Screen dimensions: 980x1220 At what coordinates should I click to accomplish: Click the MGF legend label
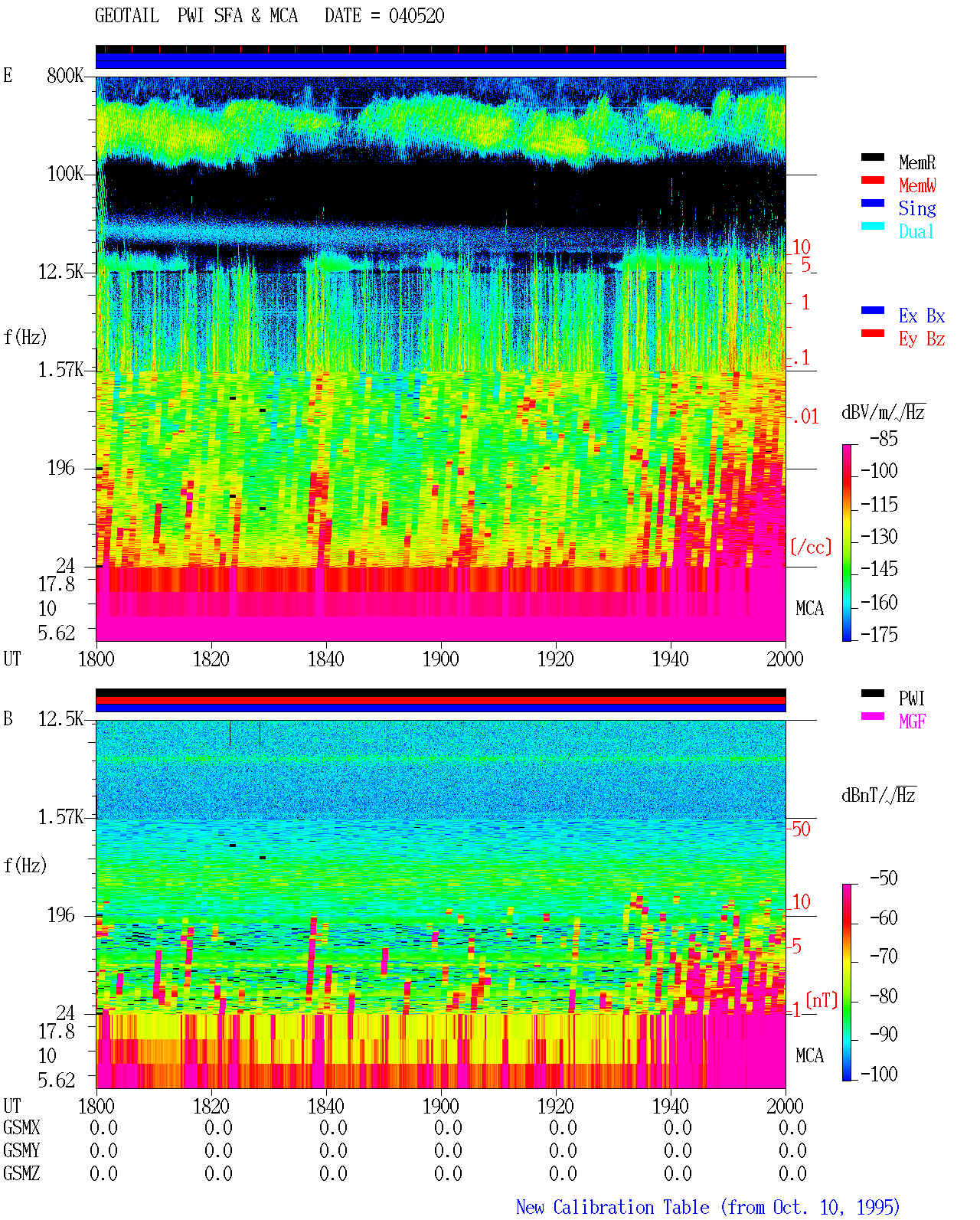913,721
